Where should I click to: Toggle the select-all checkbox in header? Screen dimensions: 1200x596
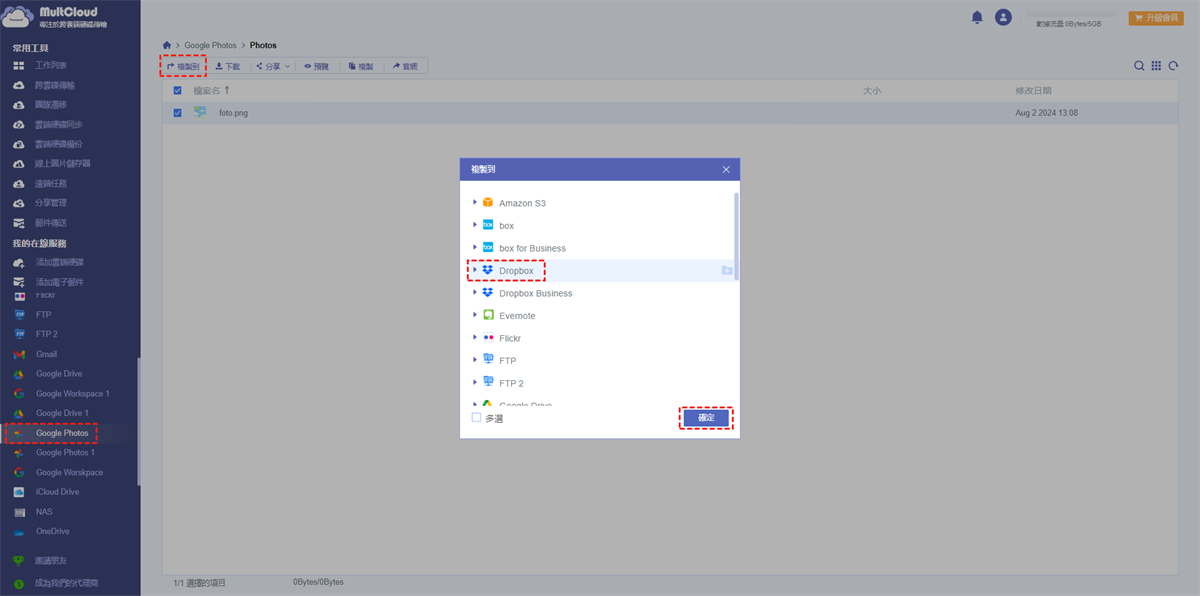tap(177, 90)
